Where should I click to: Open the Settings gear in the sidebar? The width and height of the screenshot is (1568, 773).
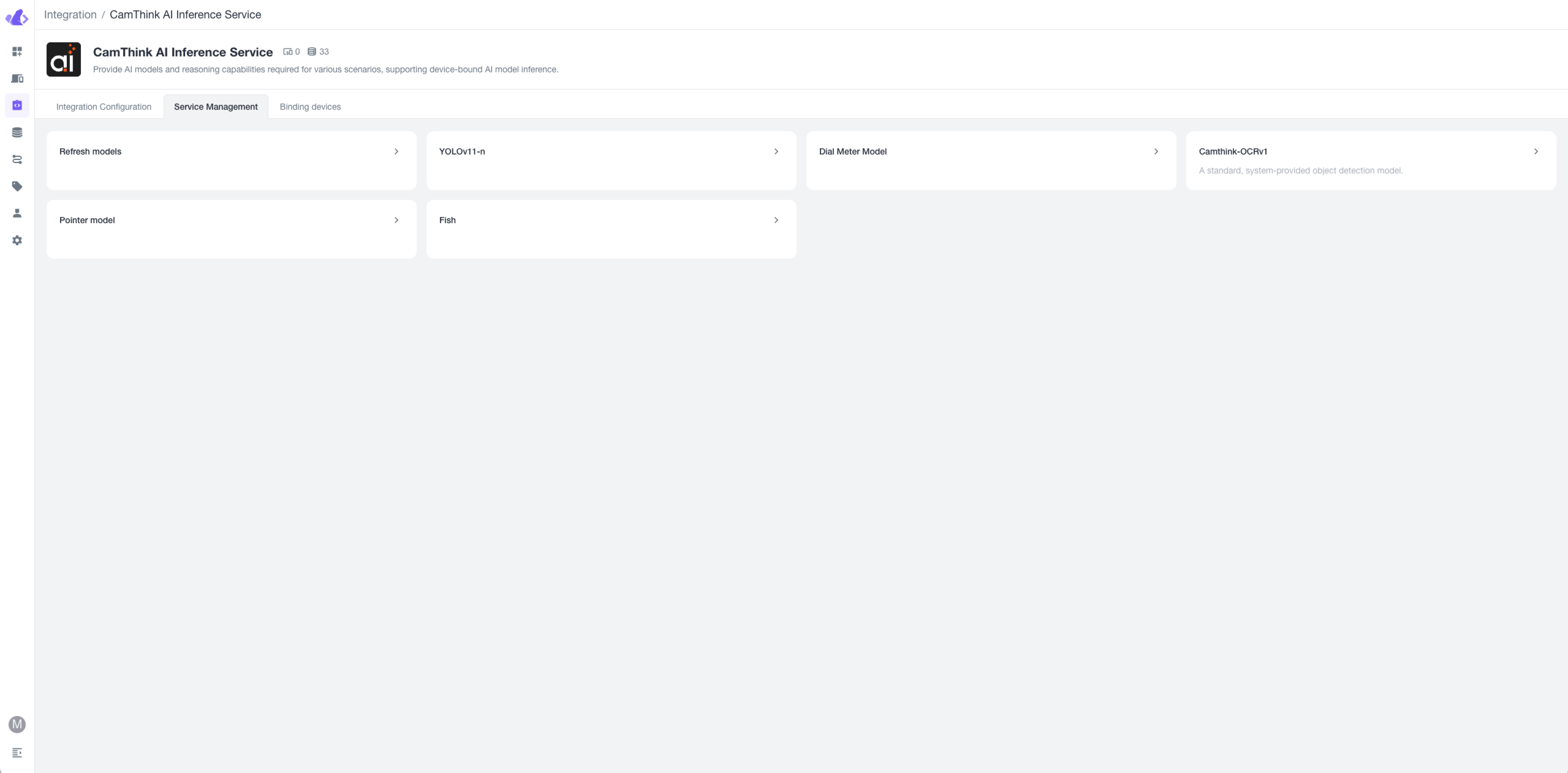(17, 240)
